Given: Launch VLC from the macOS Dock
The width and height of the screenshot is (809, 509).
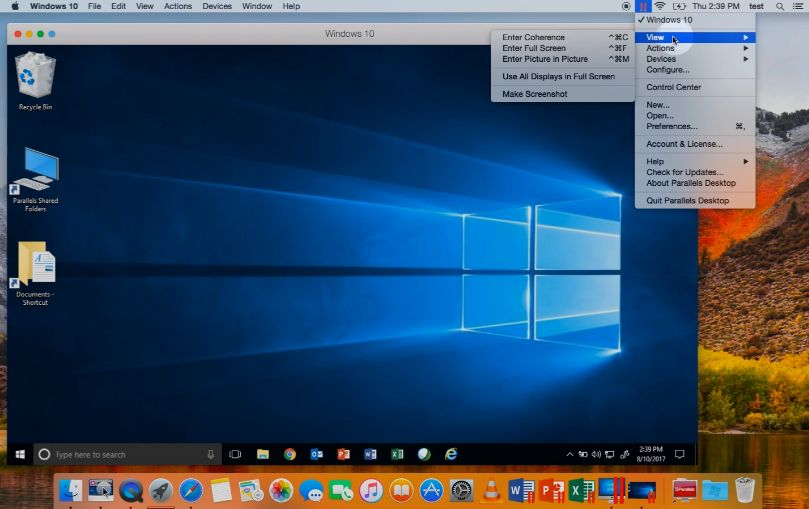Looking at the screenshot, I should pyautogui.click(x=491, y=490).
